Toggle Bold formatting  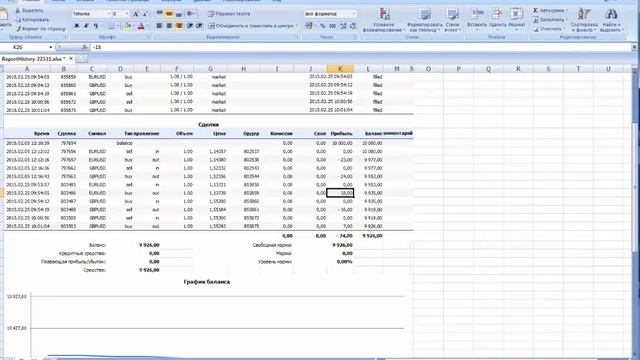pyautogui.click(x=77, y=26)
